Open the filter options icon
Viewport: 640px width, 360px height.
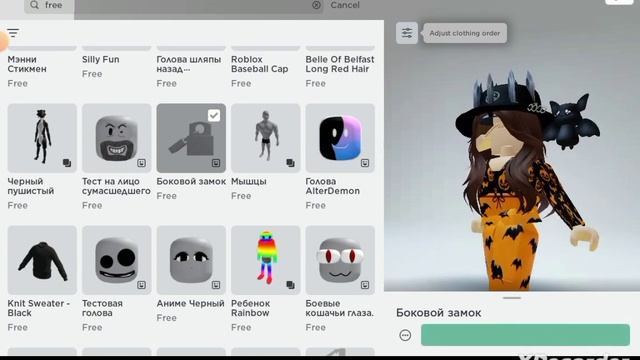click(13, 33)
